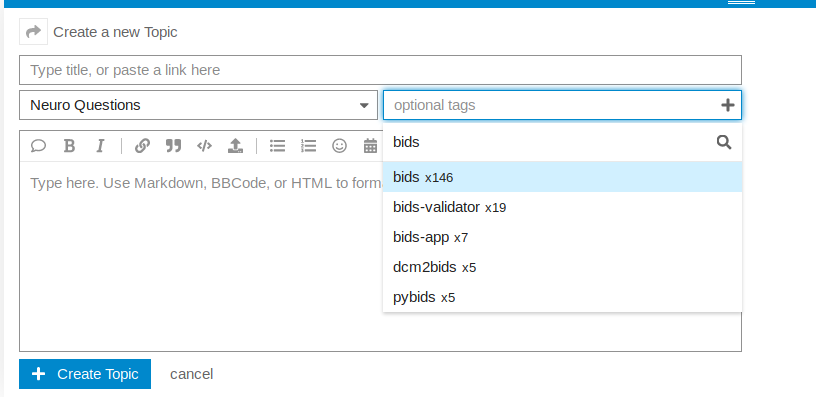Viewport: 816px width, 398px height.
Task: Add a blockquote using the quotation icon
Action: [x=173, y=146]
